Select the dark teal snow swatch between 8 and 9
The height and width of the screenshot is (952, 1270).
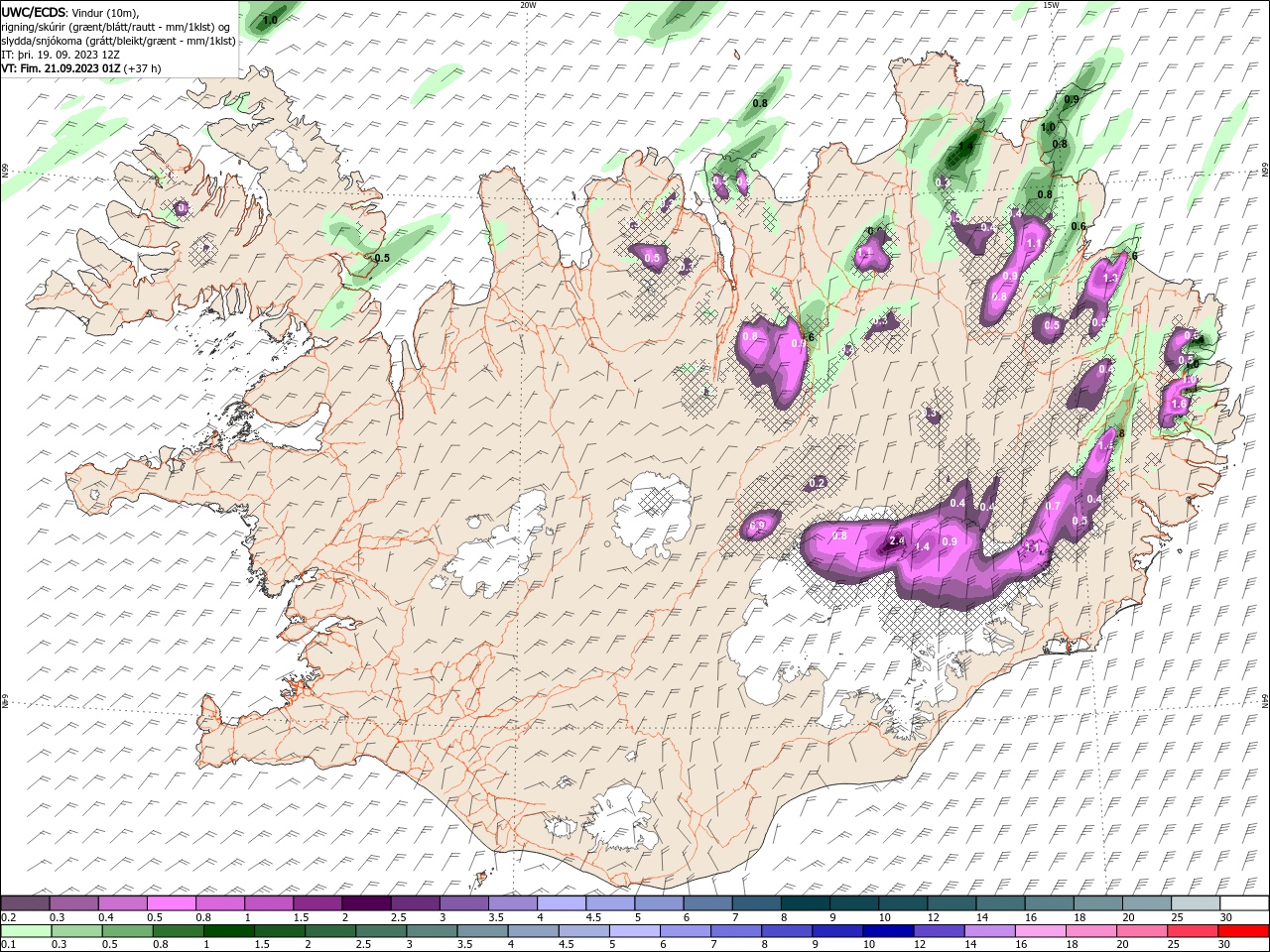pyautogui.click(x=804, y=903)
